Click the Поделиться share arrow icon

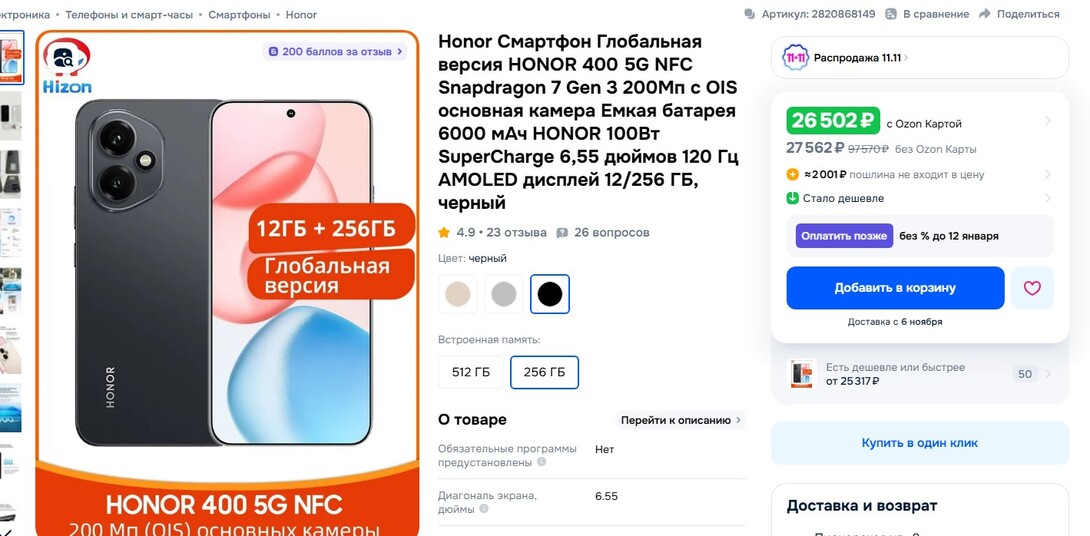984,14
